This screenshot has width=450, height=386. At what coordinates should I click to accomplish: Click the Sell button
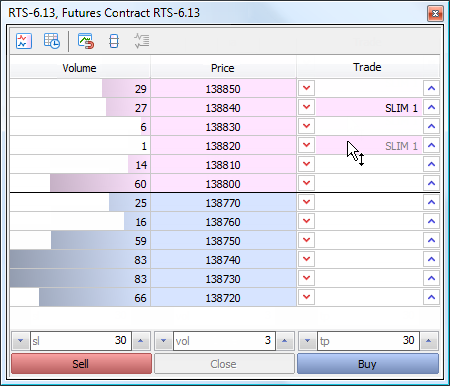click(x=81, y=364)
